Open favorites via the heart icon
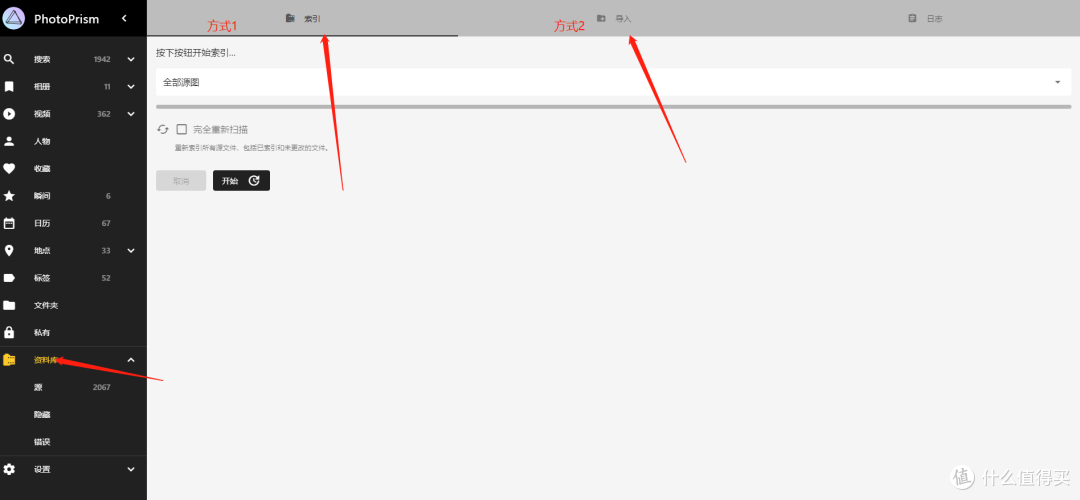The image size is (1080, 500). [9, 168]
